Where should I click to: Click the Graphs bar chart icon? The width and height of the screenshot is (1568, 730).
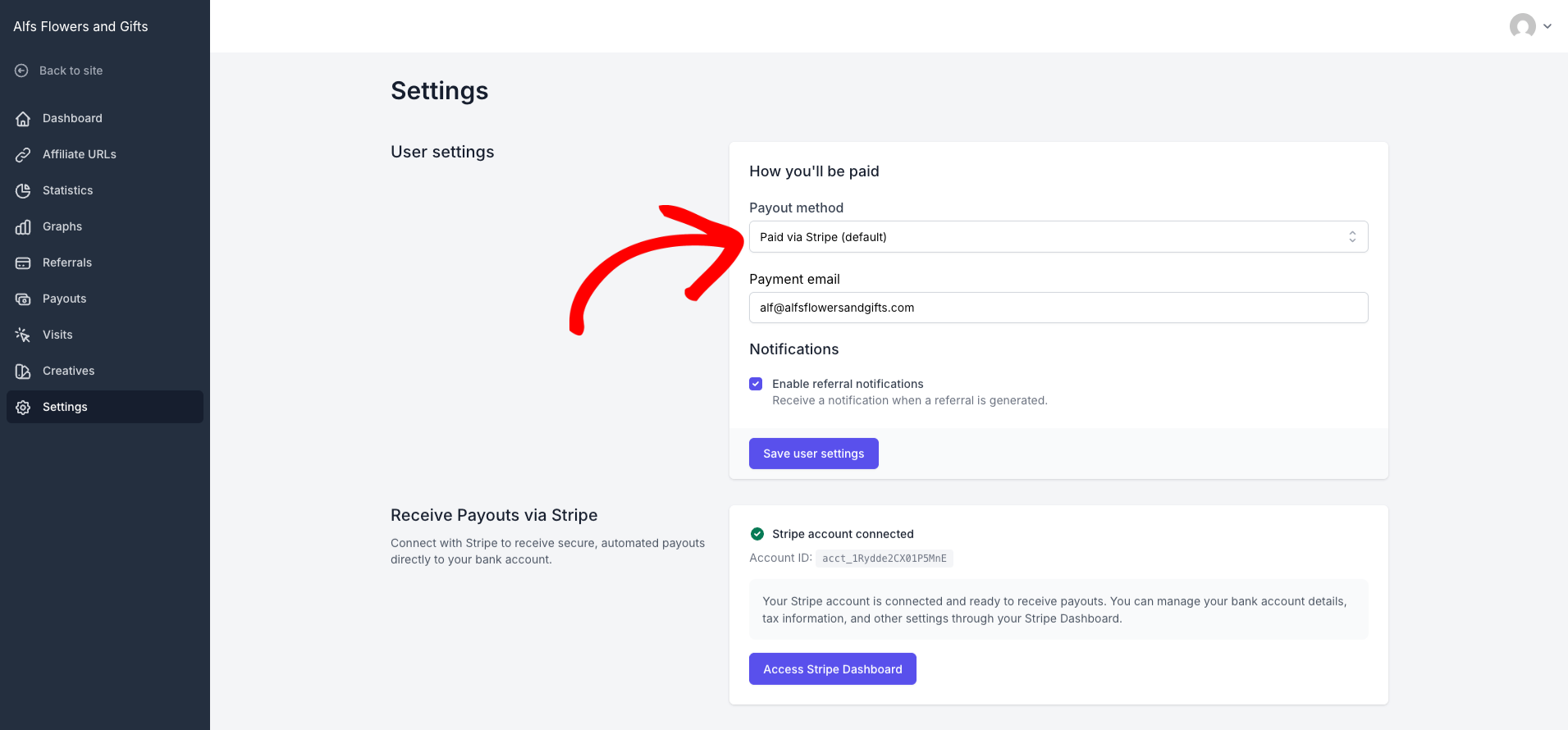tap(23, 226)
